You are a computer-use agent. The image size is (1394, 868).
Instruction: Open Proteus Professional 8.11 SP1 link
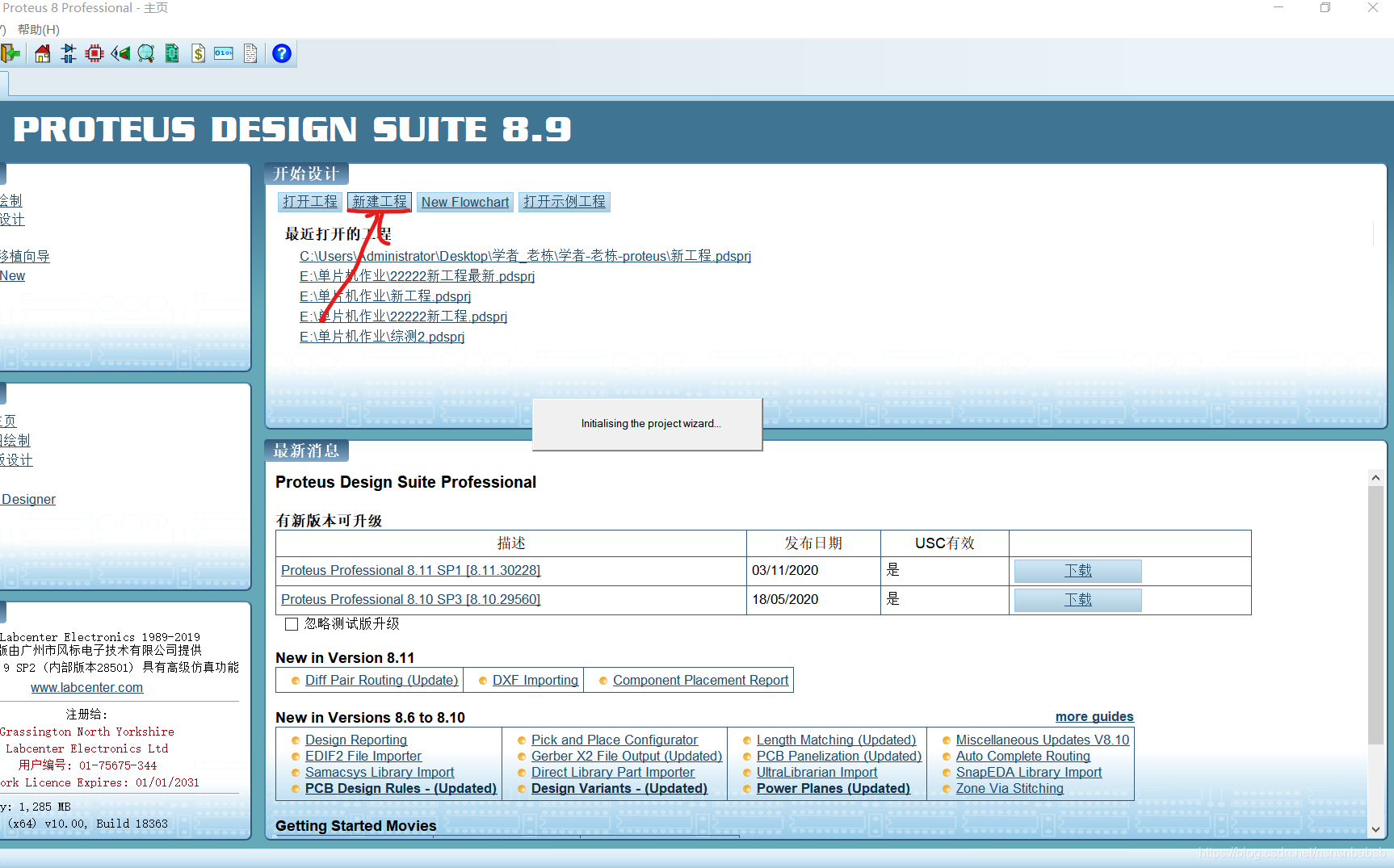(x=410, y=570)
